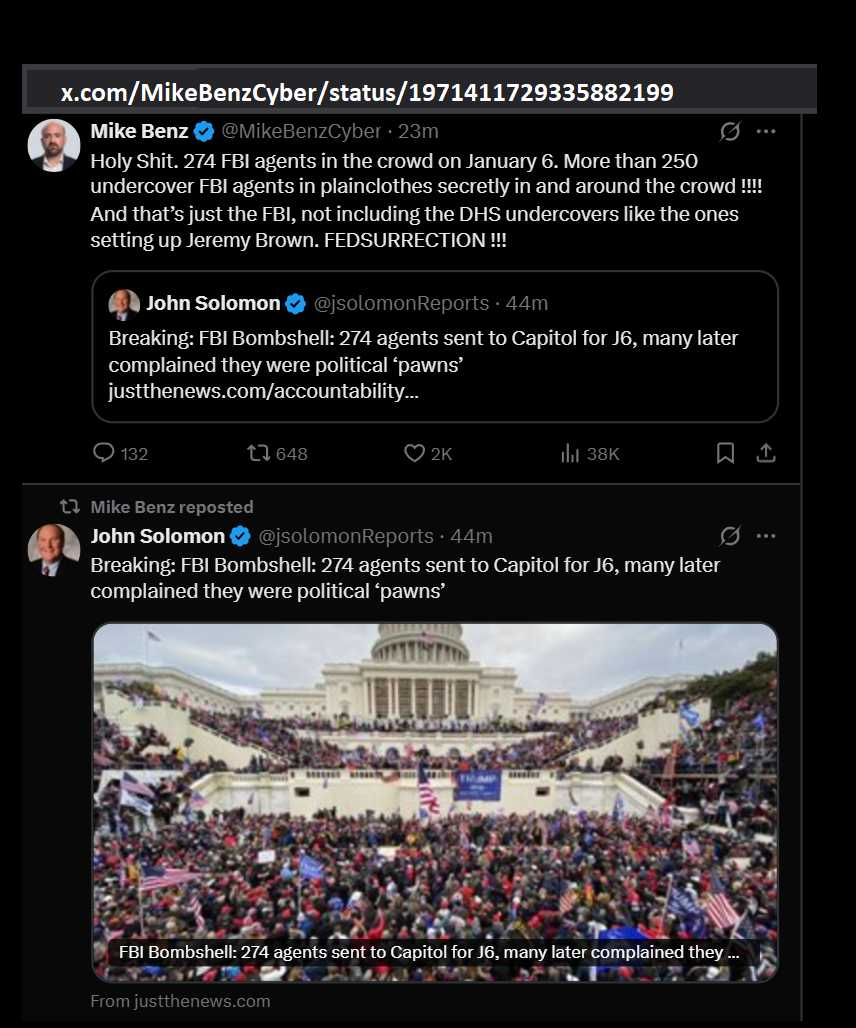Click Grok icon on Mike Benz's tweet

click(730, 131)
